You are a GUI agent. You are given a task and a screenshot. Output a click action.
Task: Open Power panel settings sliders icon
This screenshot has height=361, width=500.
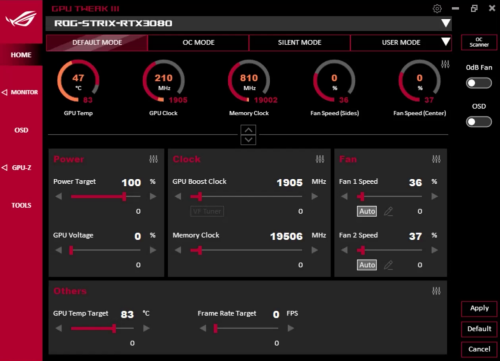pyautogui.click(x=153, y=159)
